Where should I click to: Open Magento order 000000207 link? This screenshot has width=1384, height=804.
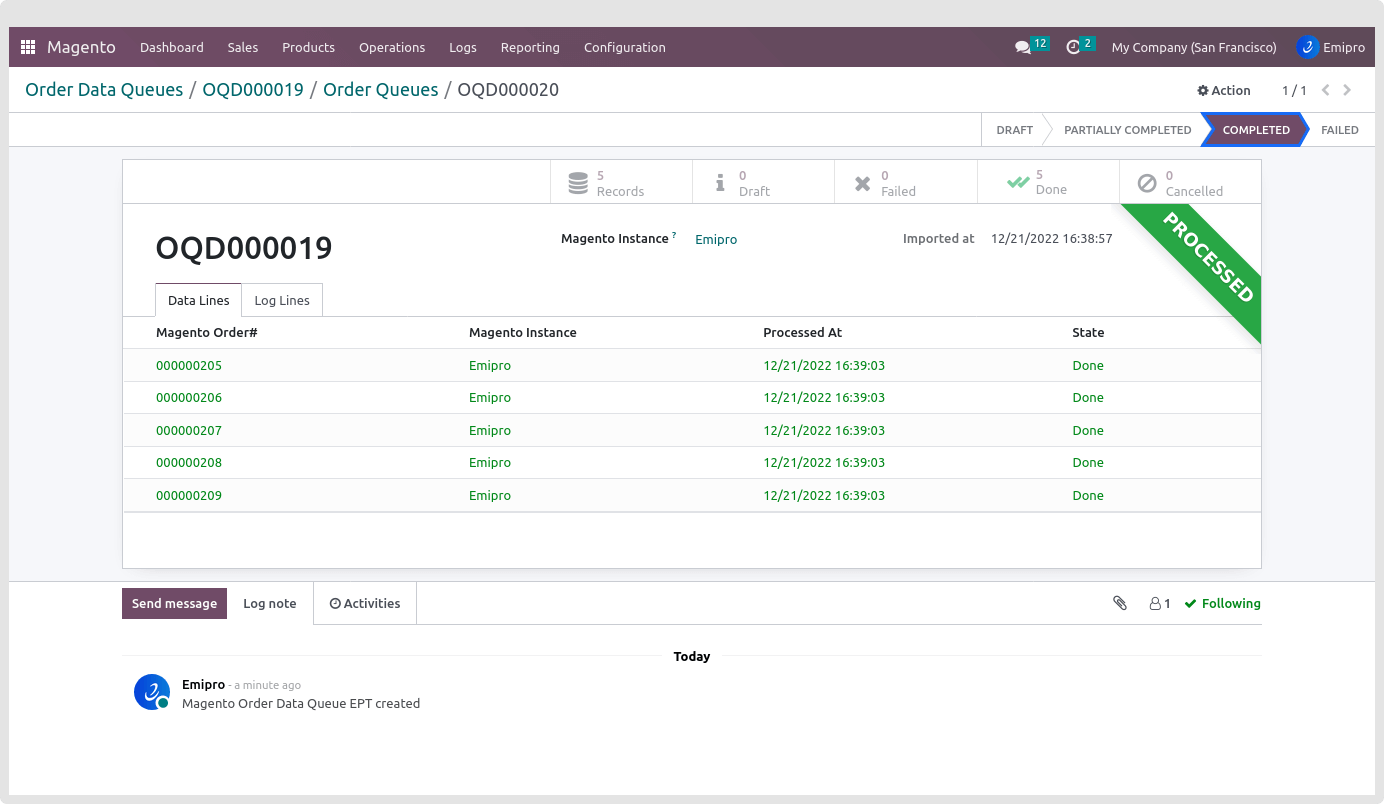(x=189, y=430)
